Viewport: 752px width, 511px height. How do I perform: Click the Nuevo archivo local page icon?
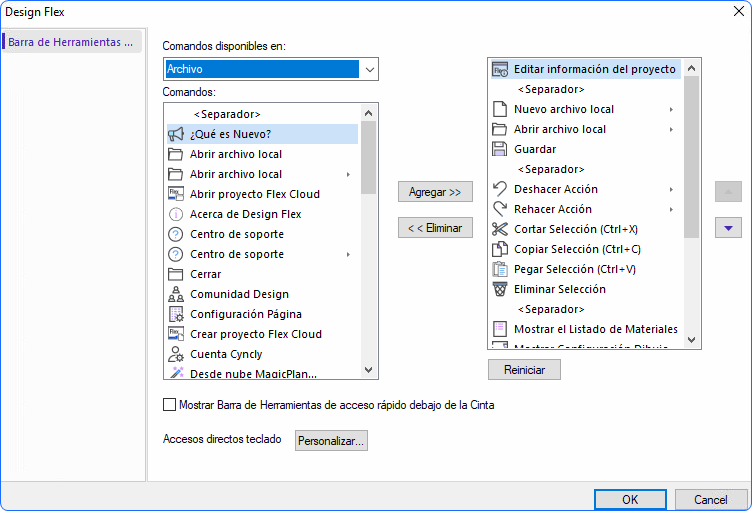500,109
